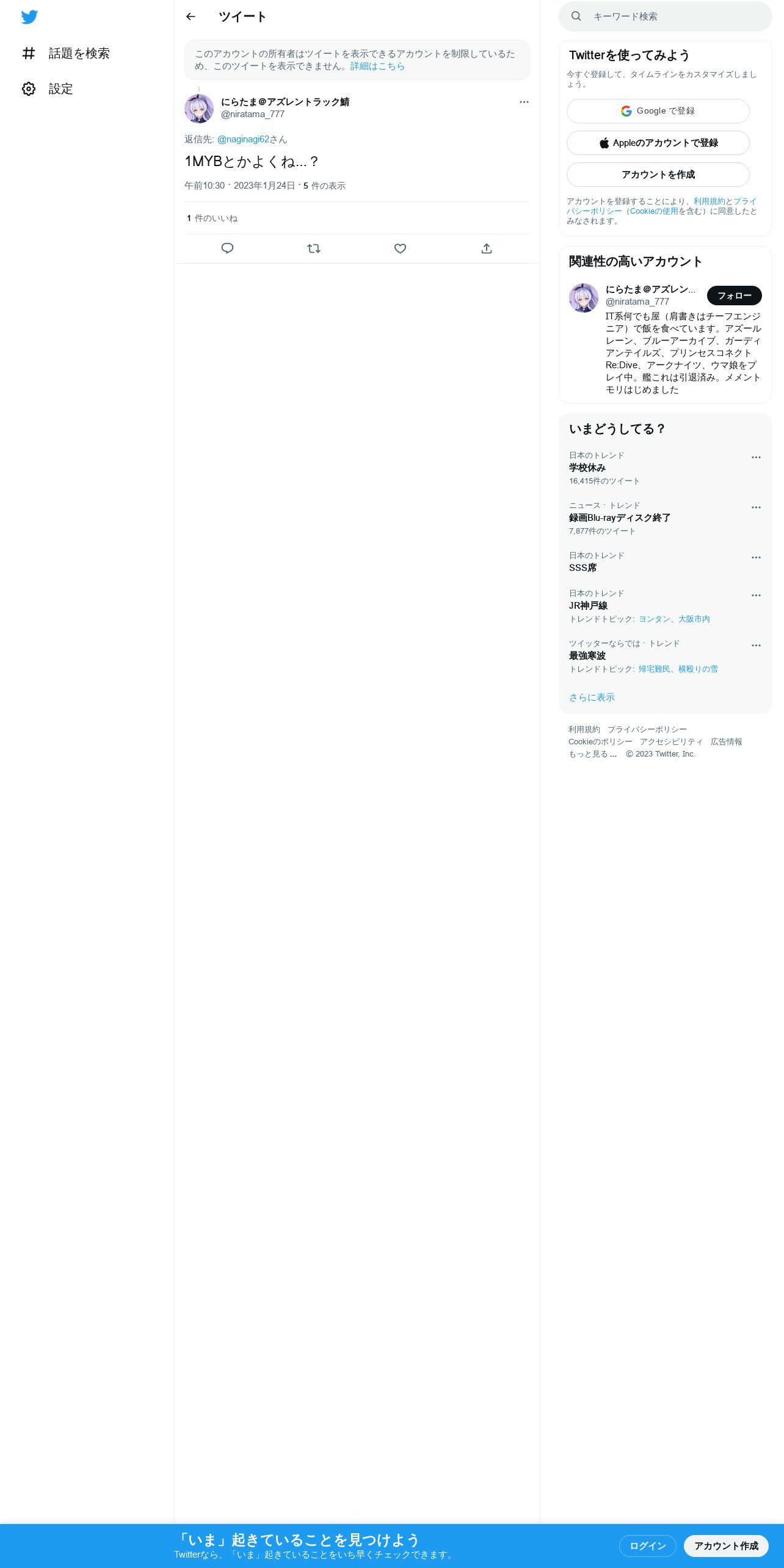784x1568 pixels.
Task: Open the @naginagi62 mention link
Action: pos(243,139)
